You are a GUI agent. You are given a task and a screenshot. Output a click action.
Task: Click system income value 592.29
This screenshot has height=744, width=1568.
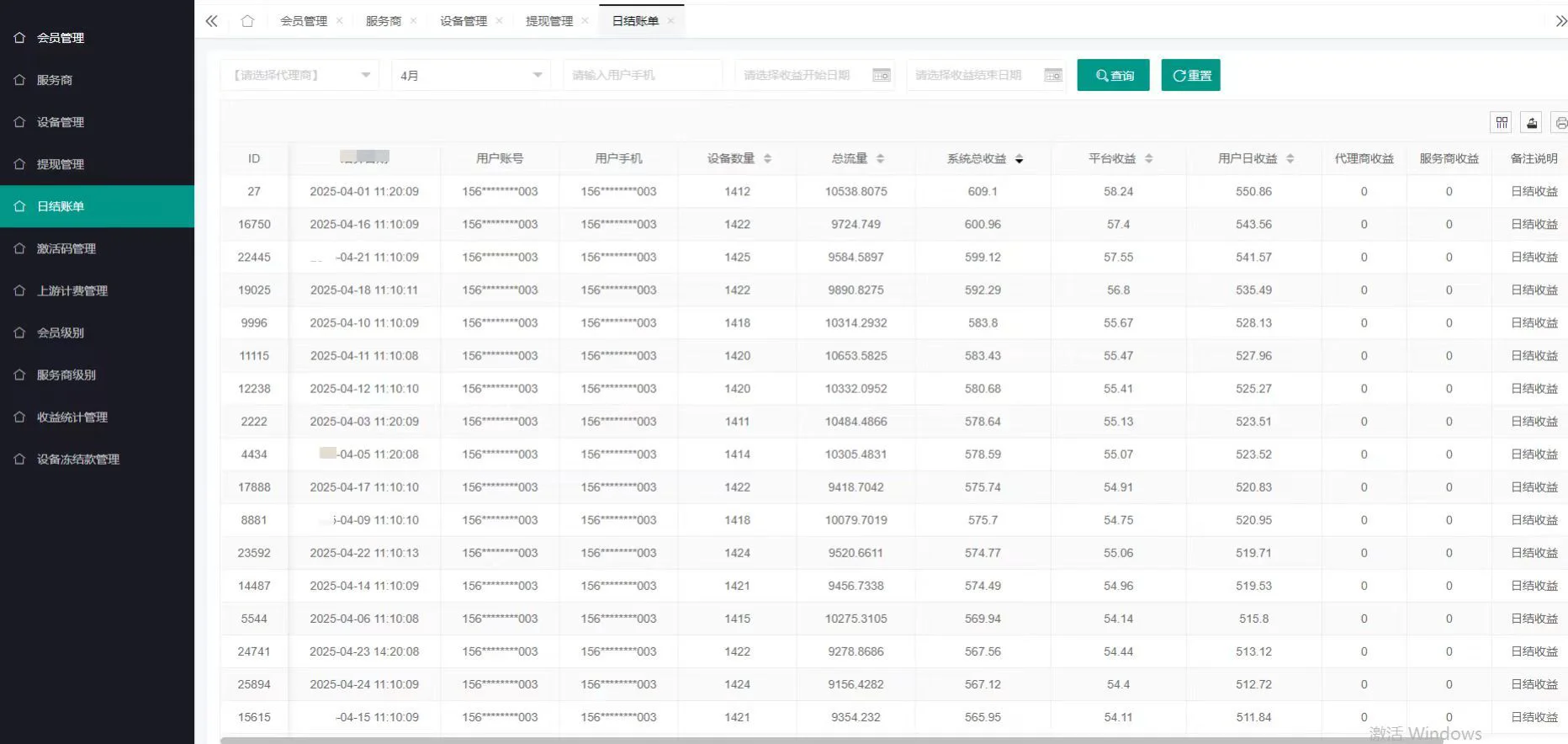tap(983, 290)
